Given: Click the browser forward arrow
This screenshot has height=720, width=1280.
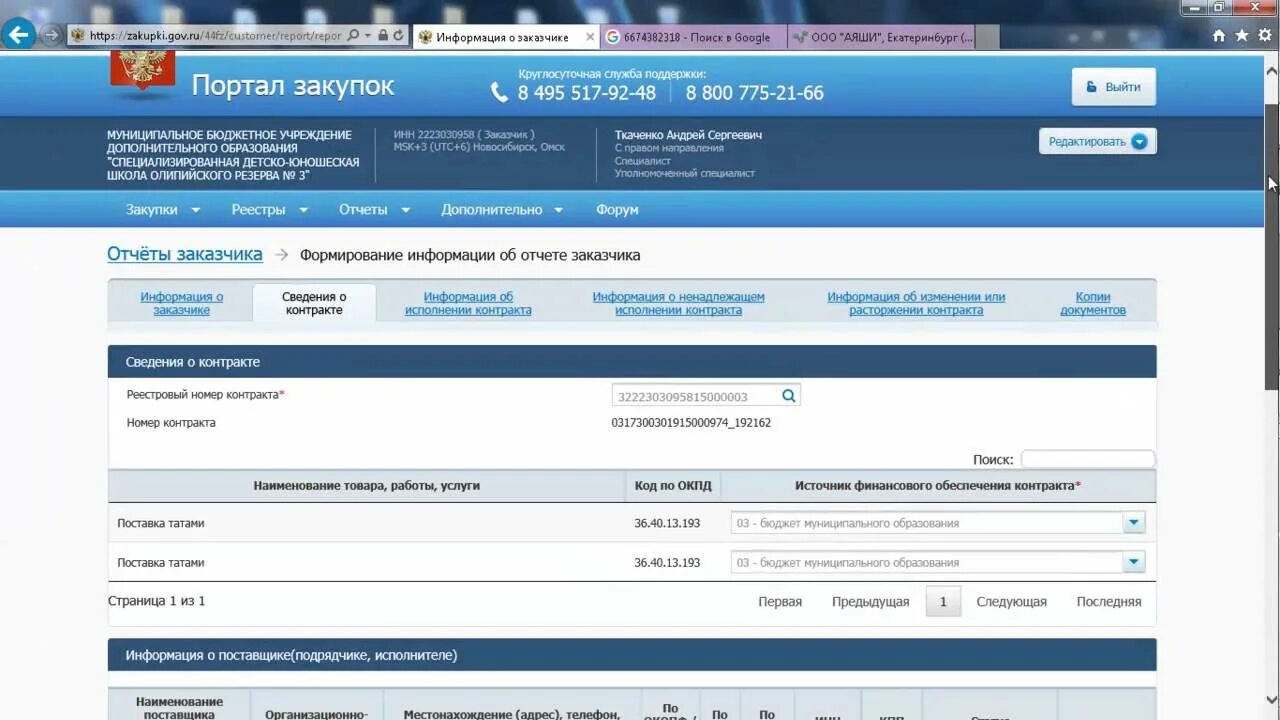Looking at the screenshot, I should coord(51,36).
